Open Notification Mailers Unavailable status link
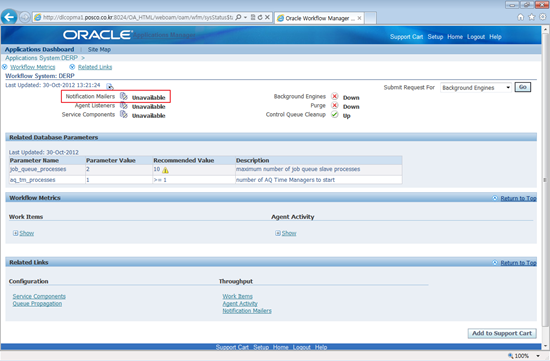Image resolution: width=550 pixels, height=361 pixels. click(x=148, y=98)
